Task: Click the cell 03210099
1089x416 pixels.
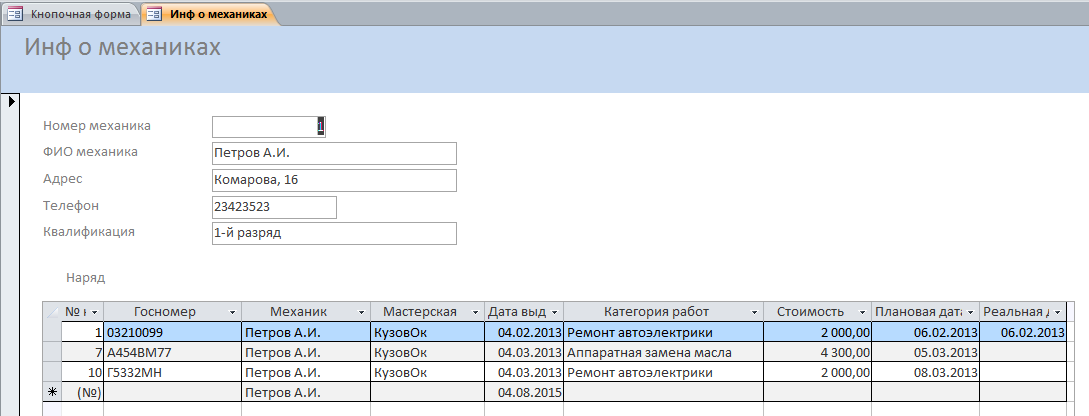Action: (x=172, y=332)
